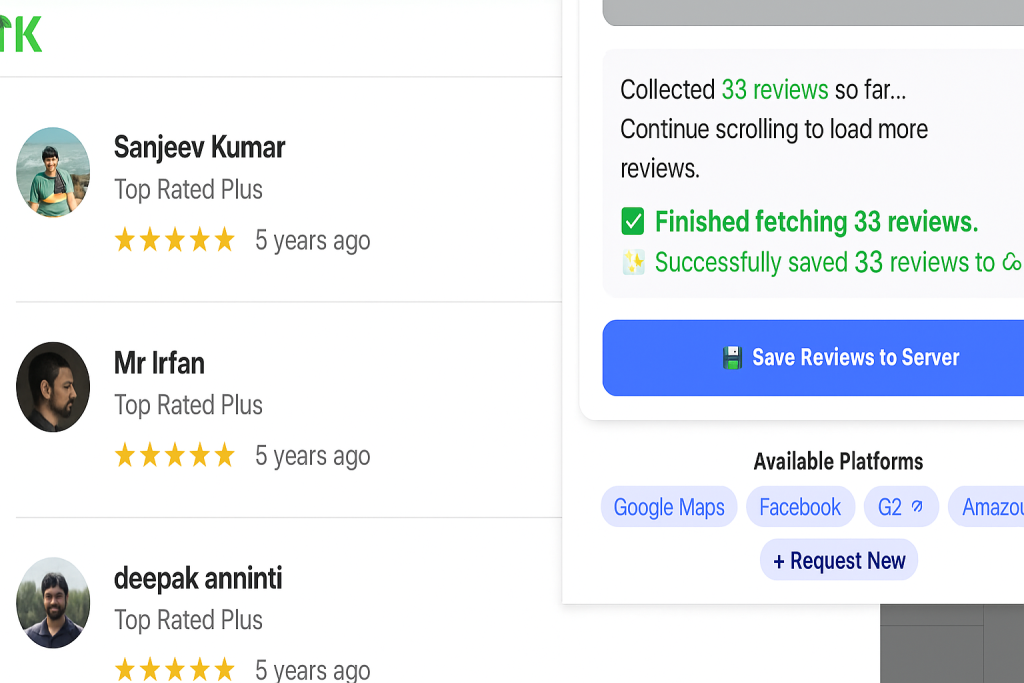
Task: Click the sparkle icon beside Successfully saved
Action: (x=633, y=263)
